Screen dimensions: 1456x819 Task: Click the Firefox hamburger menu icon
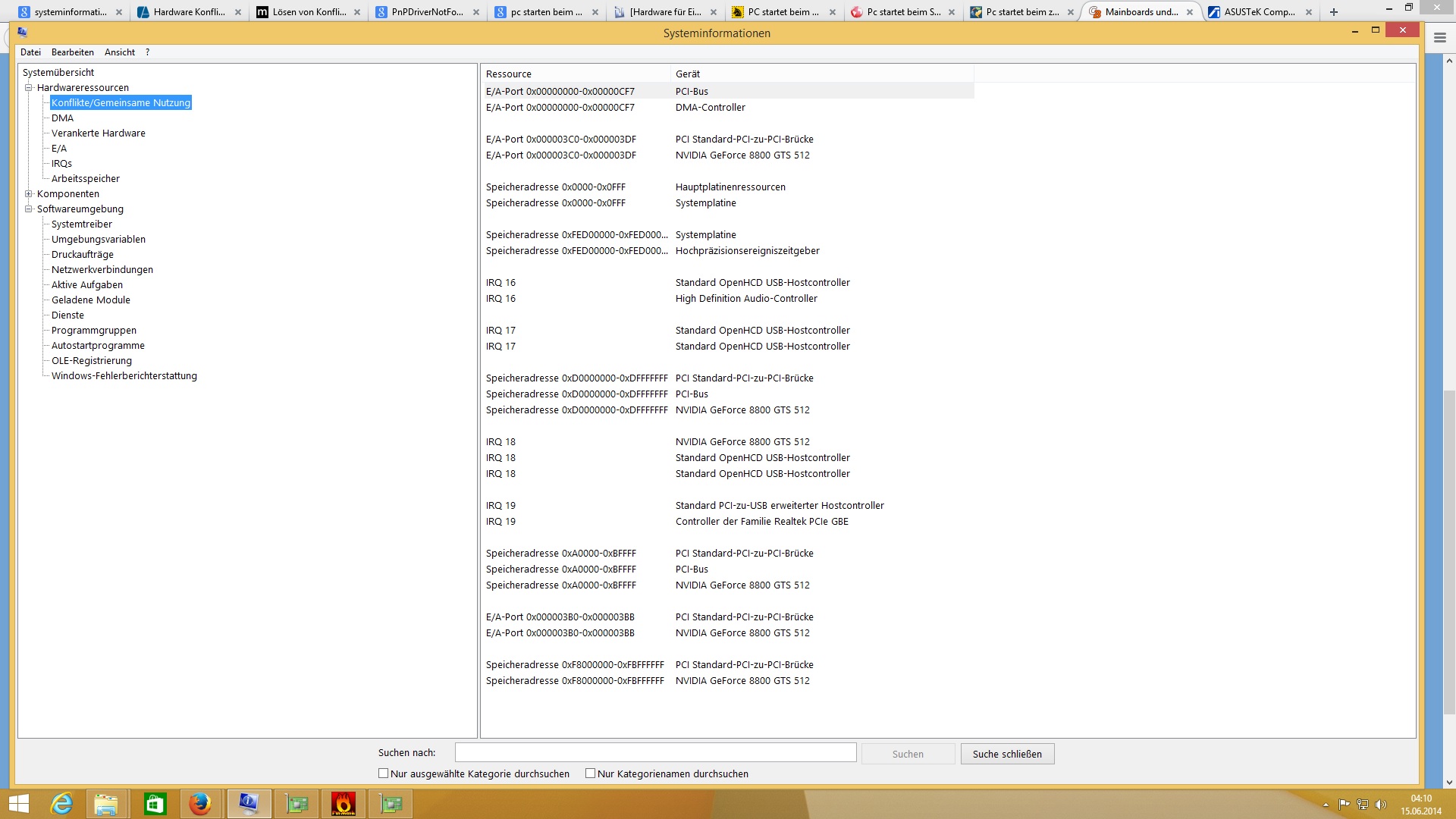[x=1439, y=37]
